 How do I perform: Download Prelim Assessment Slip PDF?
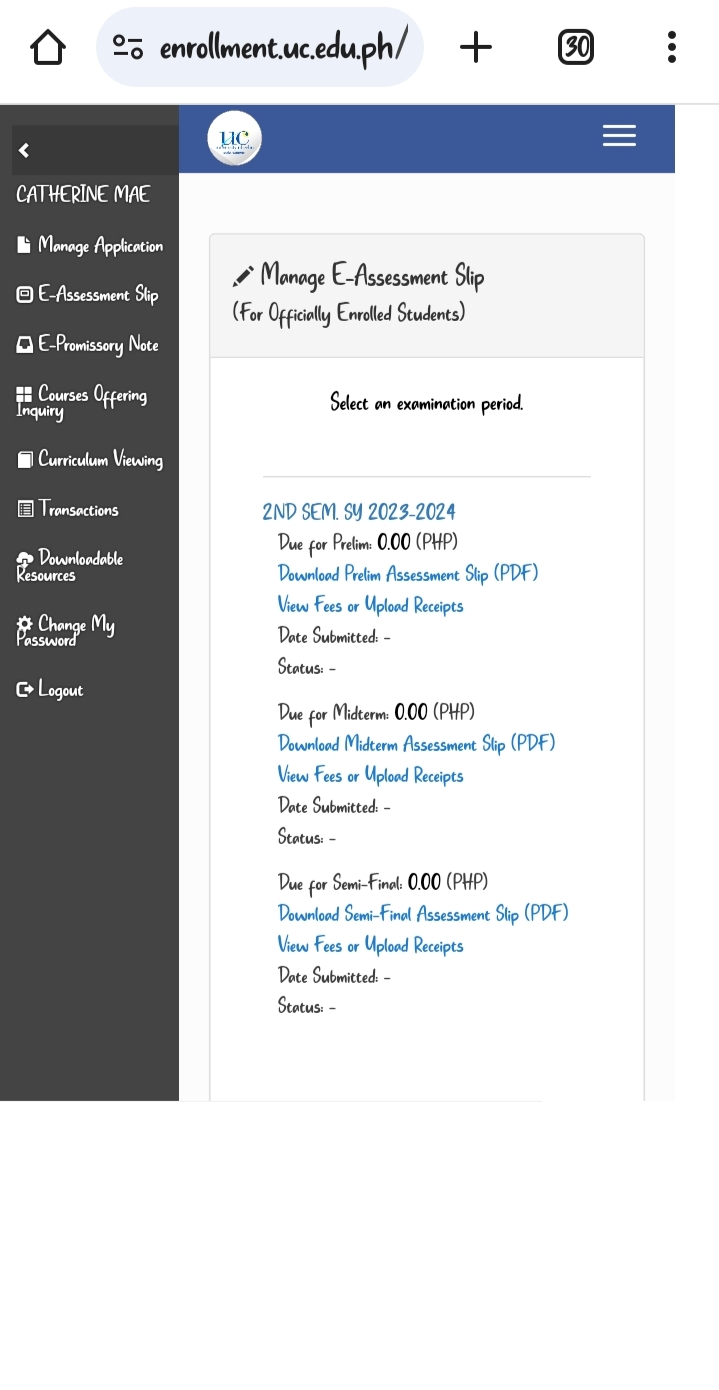click(x=408, y=574)
